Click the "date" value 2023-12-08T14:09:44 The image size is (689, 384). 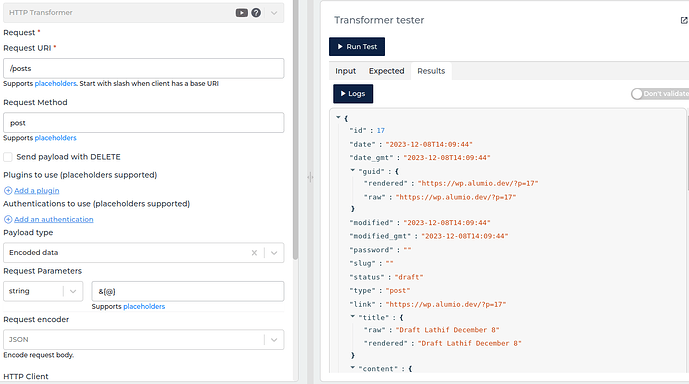click(429, 144)
